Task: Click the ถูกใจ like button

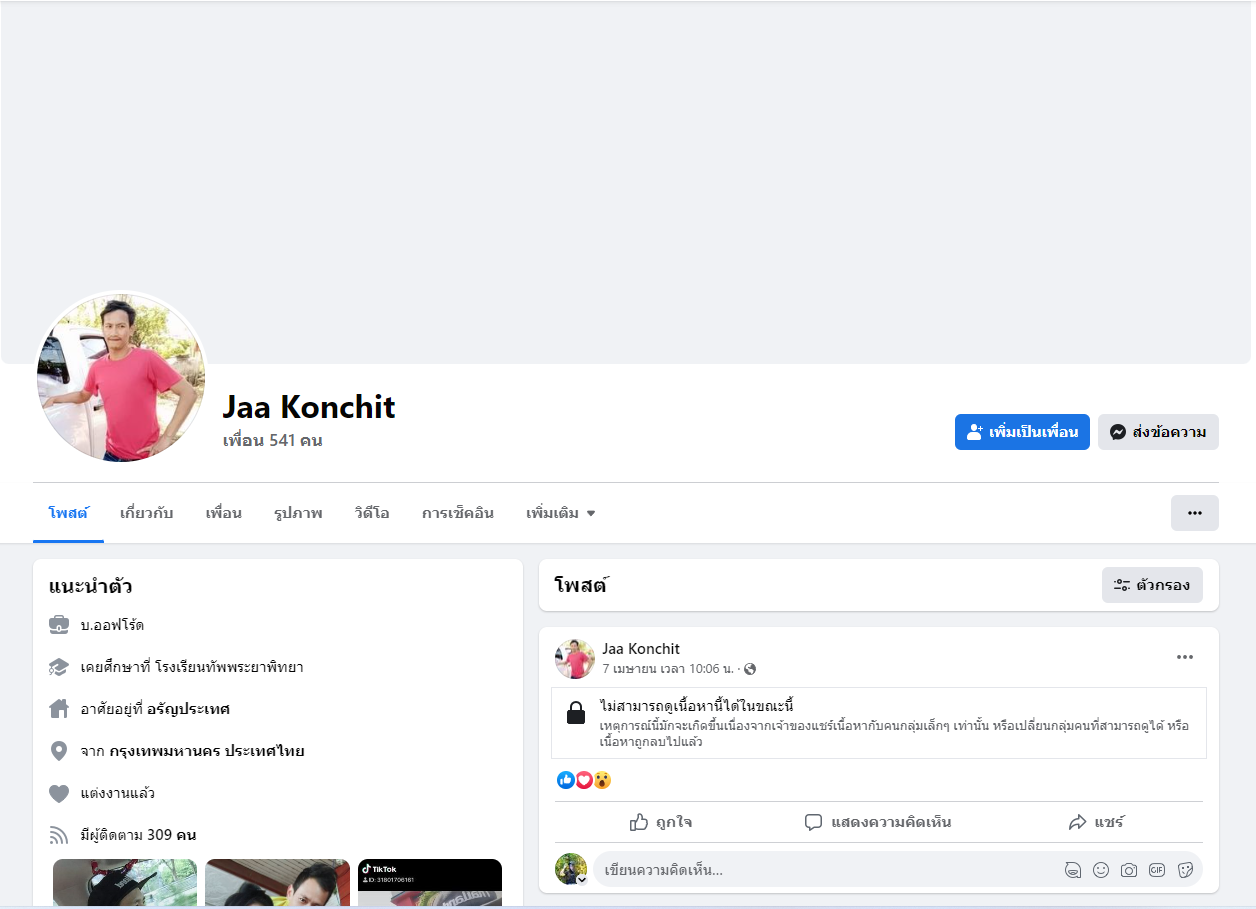Action: pyautogui.click(x=661, y=822)
